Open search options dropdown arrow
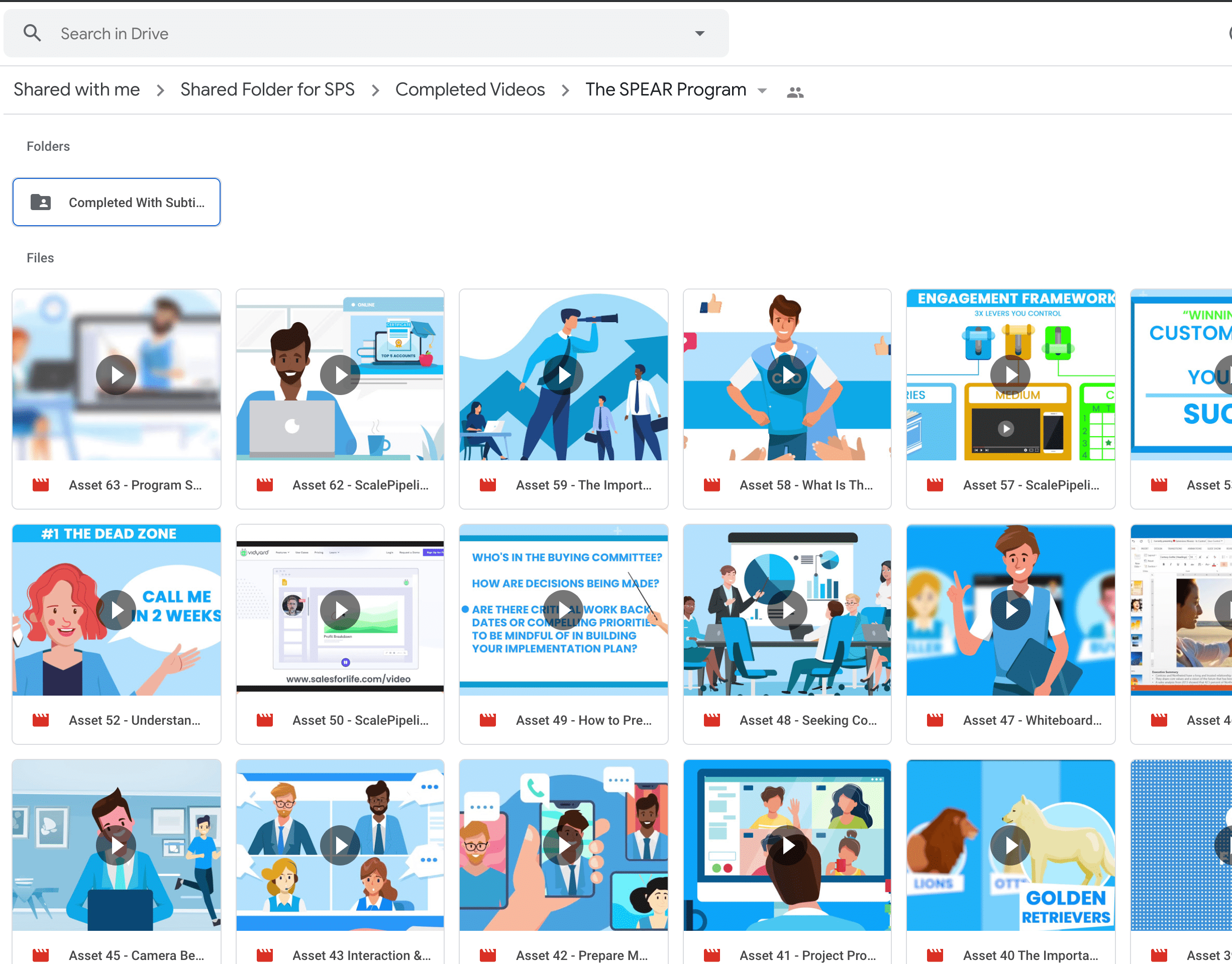This screenshot has height=964, width=1232. point(699,33)
